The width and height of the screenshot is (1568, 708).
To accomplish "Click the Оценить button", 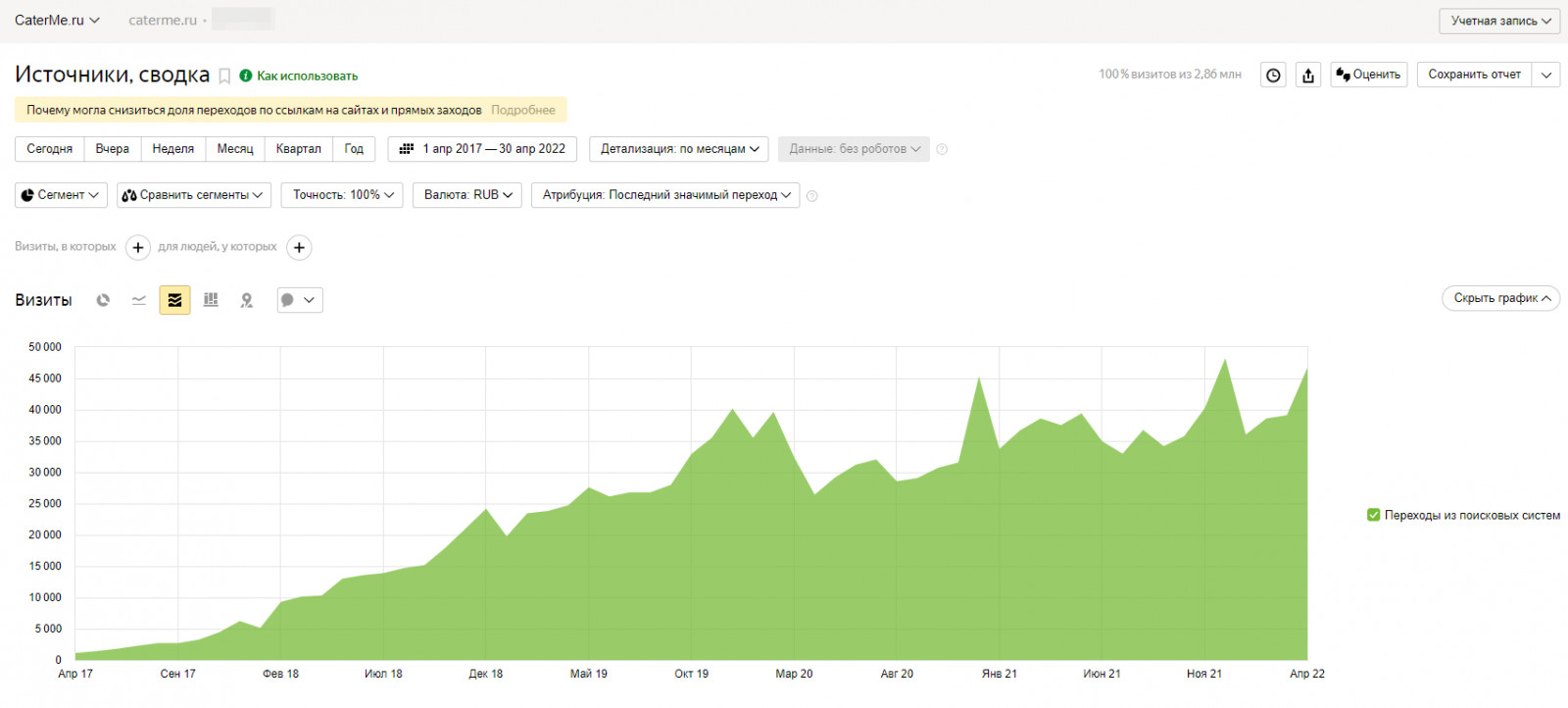I will point(1369,75).
